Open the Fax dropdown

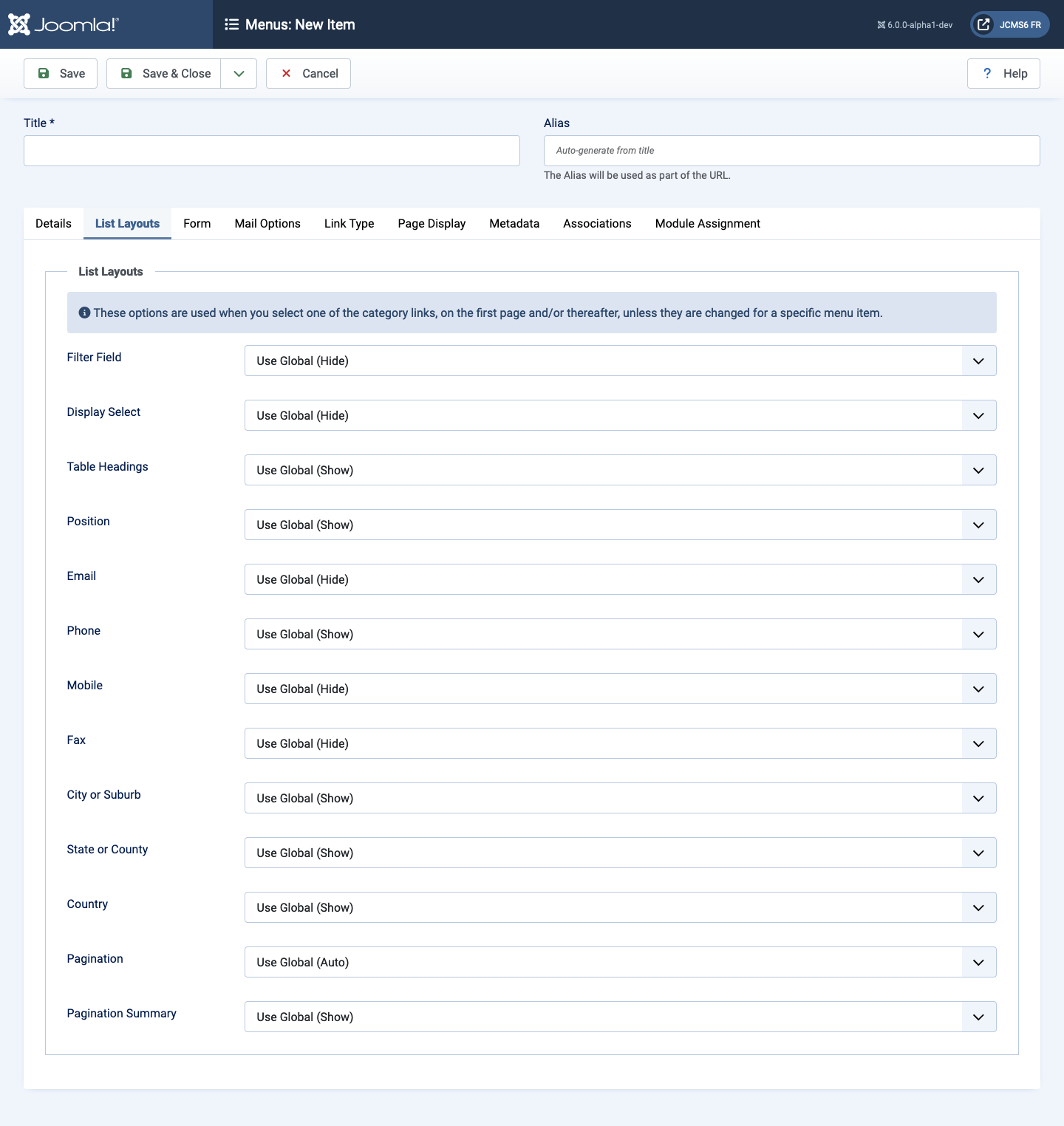tap(621, 743)
